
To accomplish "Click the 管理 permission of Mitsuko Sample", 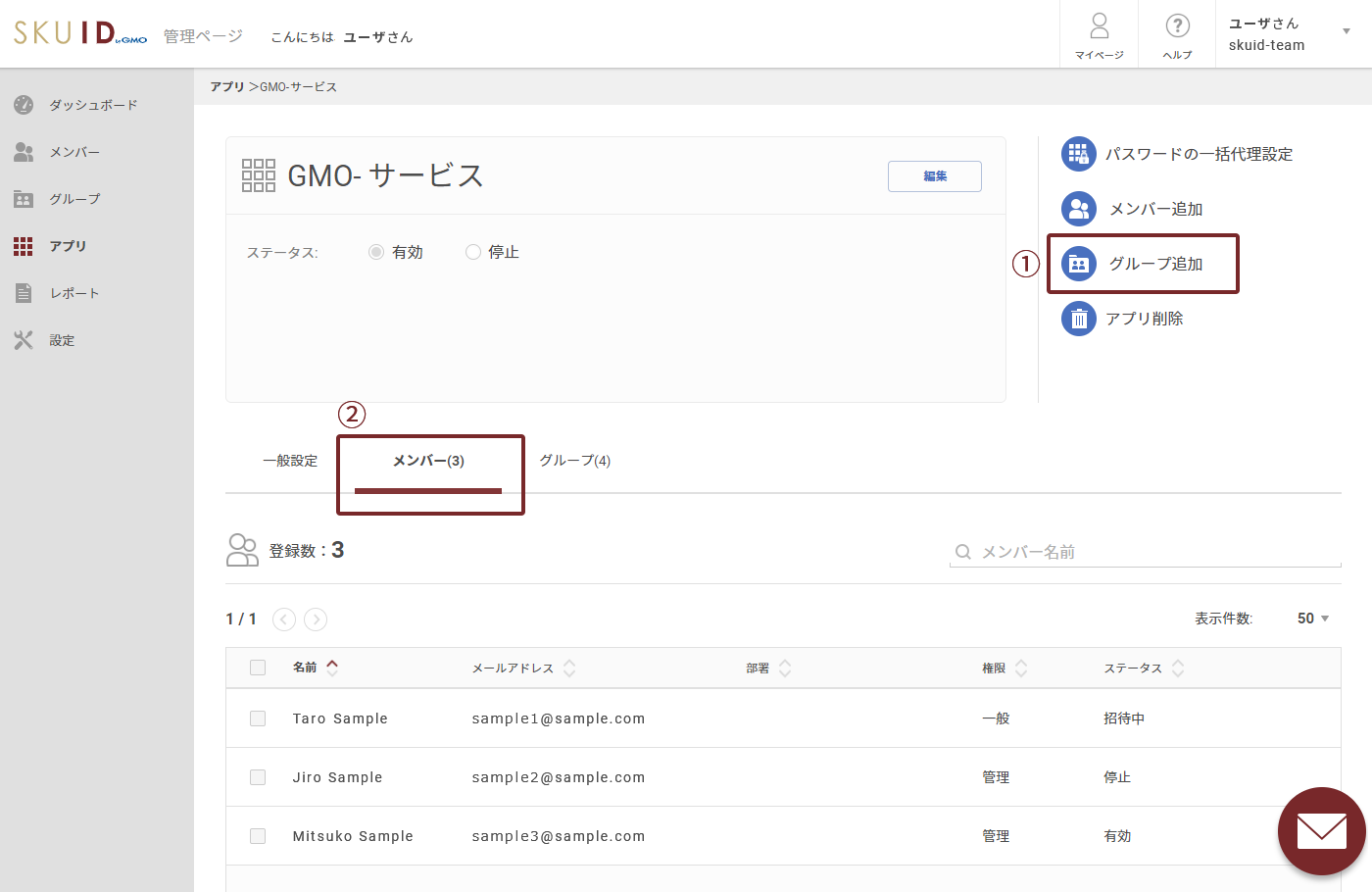I will click(x=996, y=836).
